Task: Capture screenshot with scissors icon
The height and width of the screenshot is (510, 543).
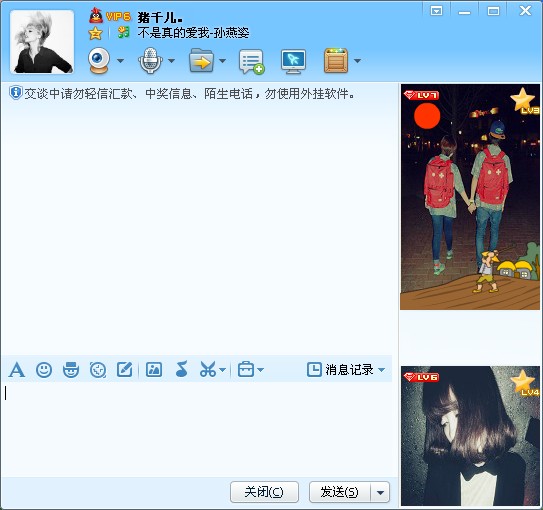Action: 208,369
